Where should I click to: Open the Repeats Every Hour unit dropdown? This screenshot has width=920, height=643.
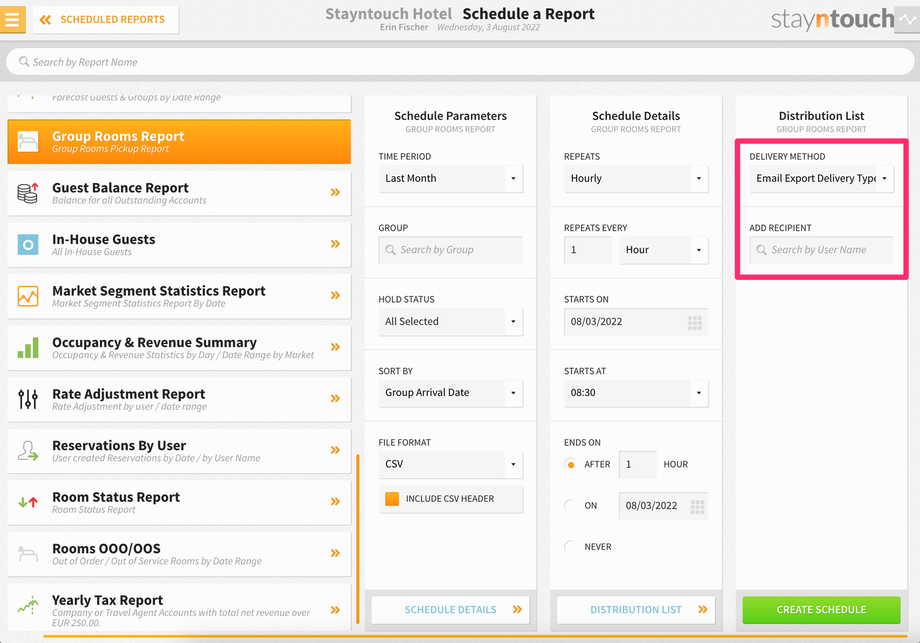664,250
